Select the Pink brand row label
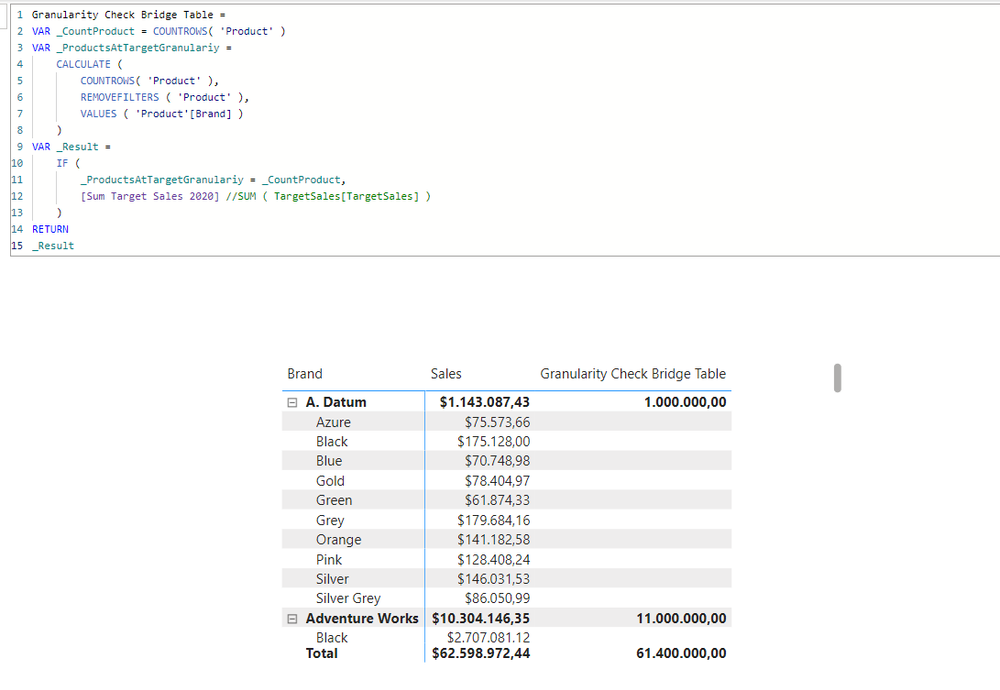 click(328, 559)
